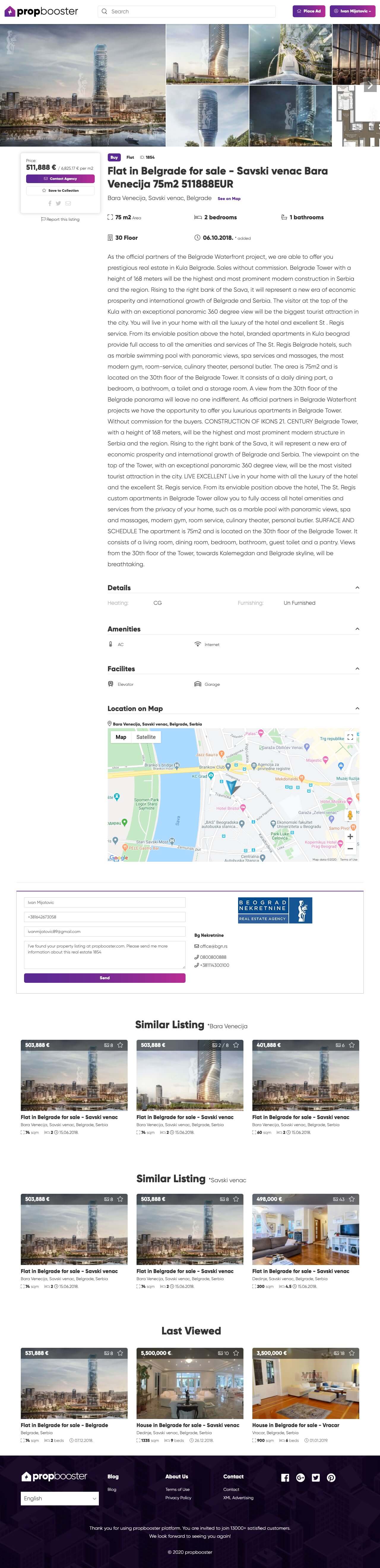Favorite the 401,888 € listing star
The width and height of the screenshot is (380, 1568).
click(x=352, y=1045)
